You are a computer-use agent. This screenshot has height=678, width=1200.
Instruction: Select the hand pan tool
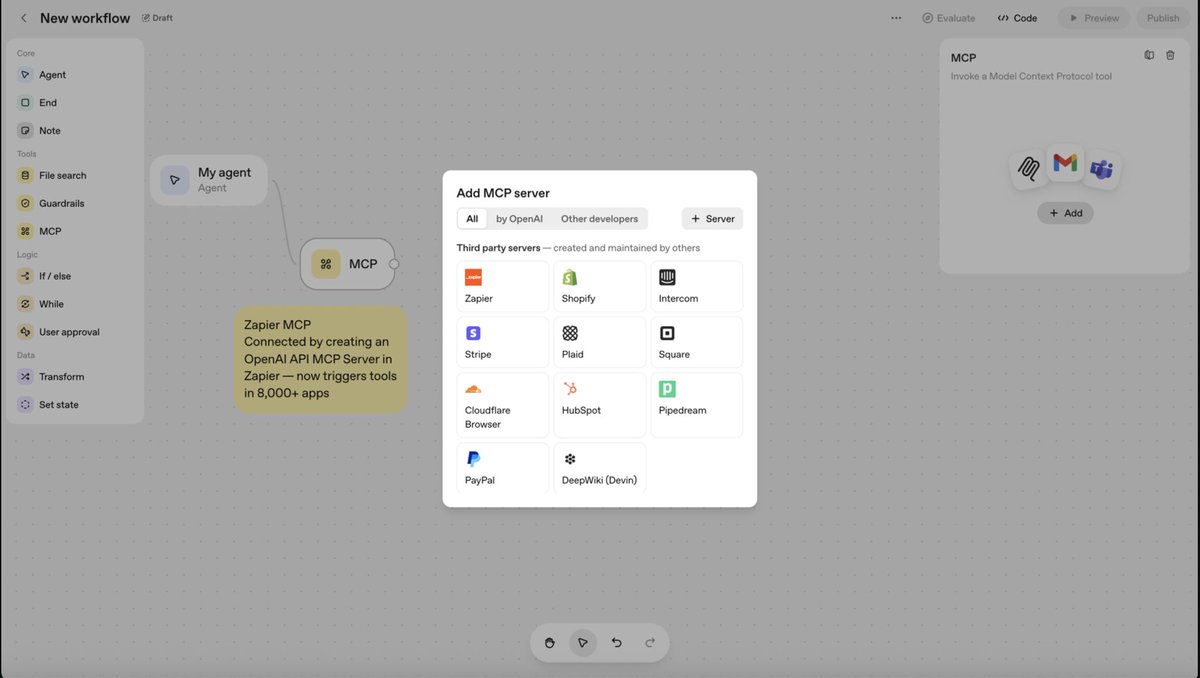pos(550,643)
